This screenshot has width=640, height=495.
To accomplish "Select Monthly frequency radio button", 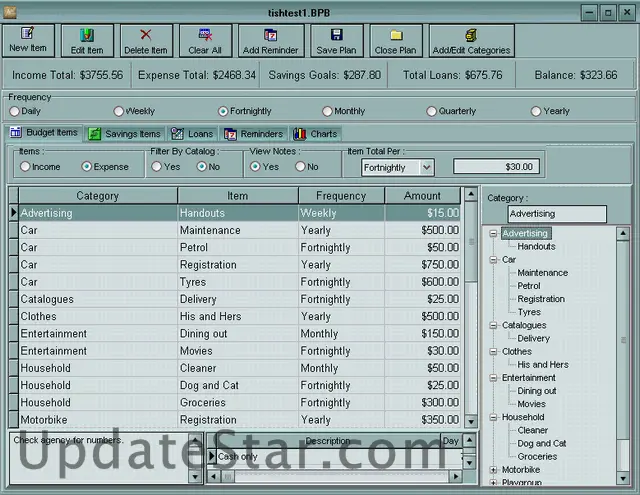I will tap(327, 111).
